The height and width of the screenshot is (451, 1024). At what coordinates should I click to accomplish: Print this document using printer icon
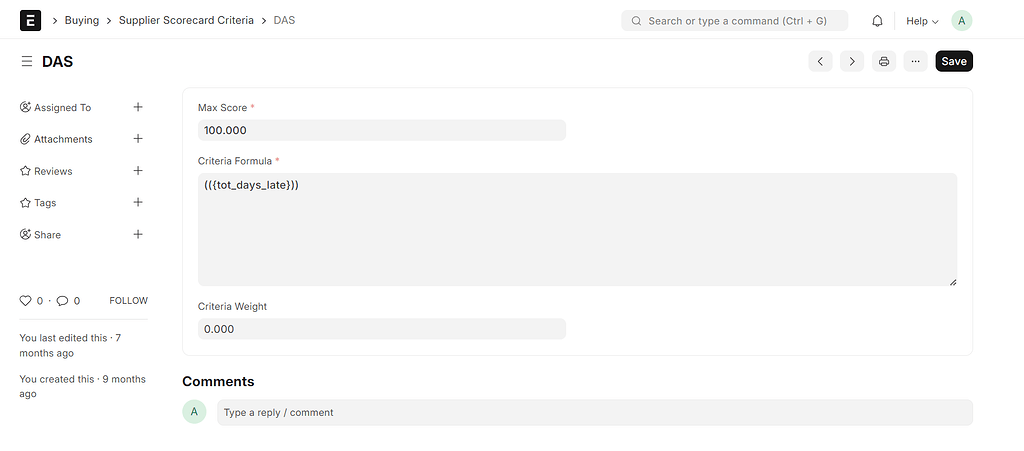883,62
